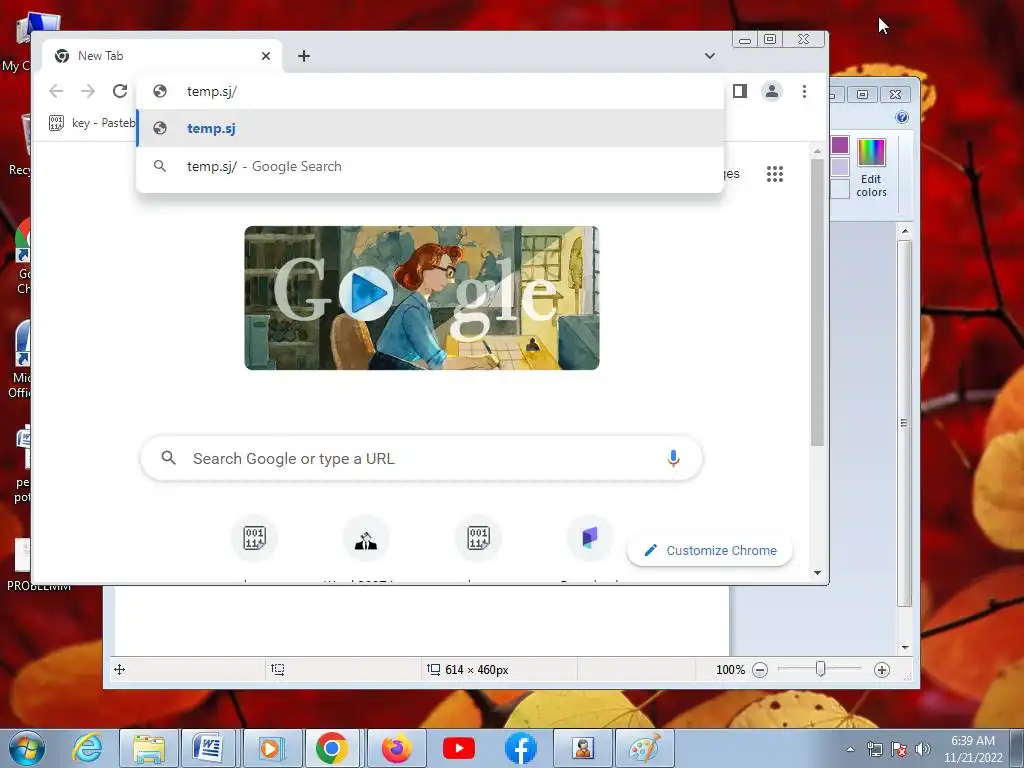The width and height of the screenshot is (1024, 768).
Task: Select the light lavender swatch in Paint
Action: [x=840, y=167]
